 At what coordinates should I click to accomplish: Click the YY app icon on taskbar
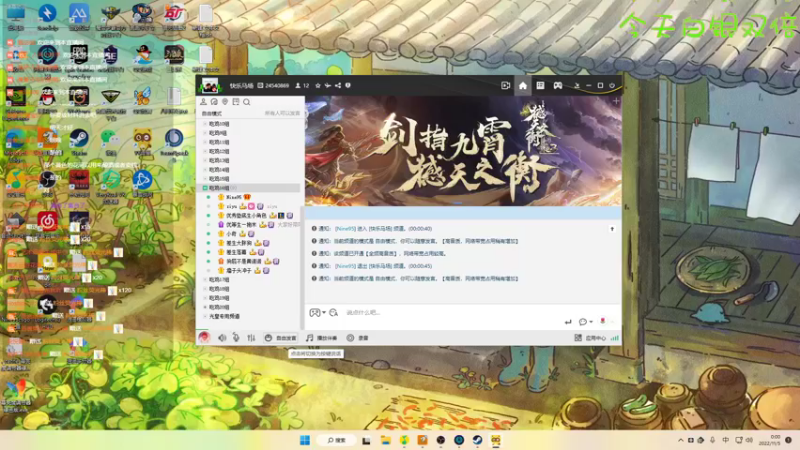(495, 440)
